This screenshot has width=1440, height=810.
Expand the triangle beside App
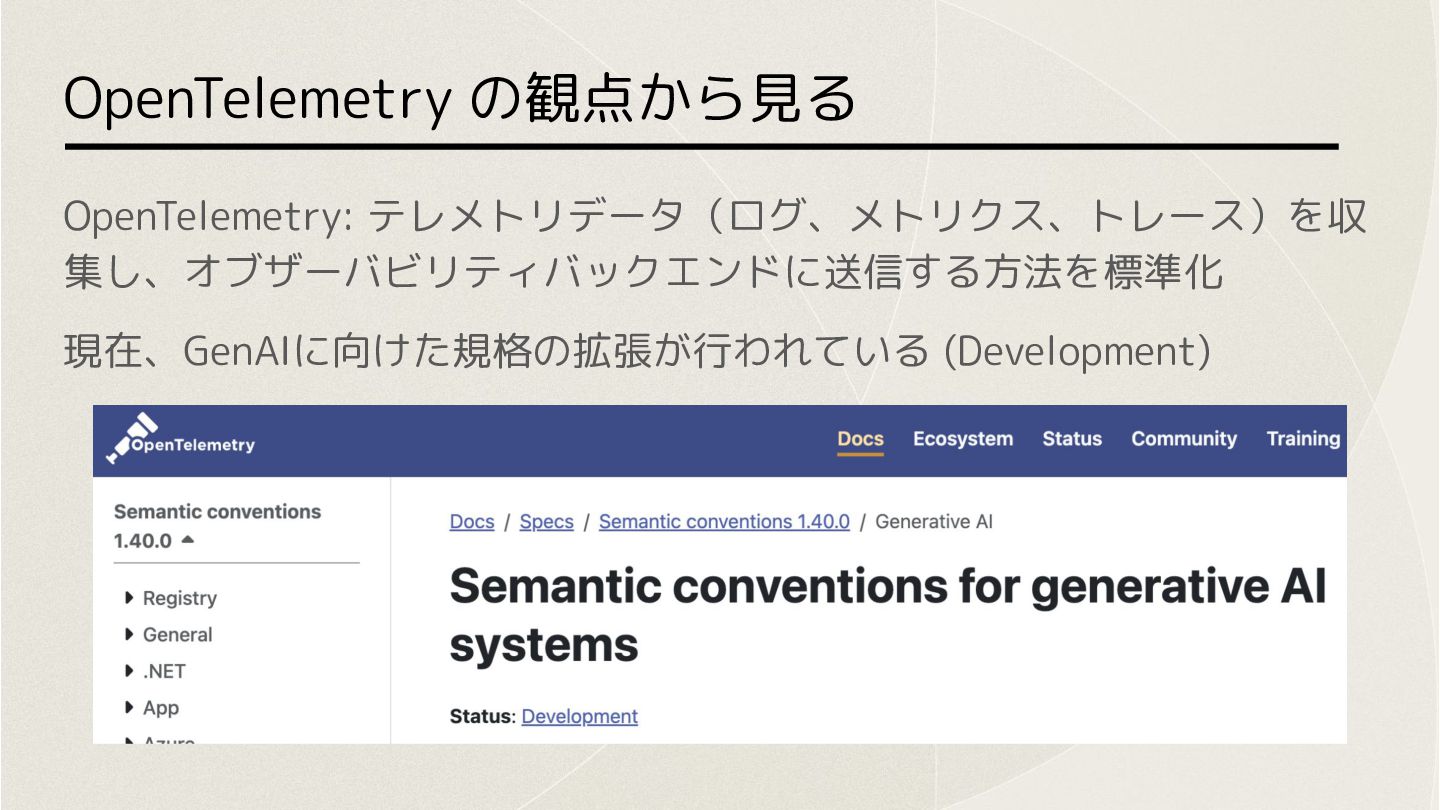point(129,707)
